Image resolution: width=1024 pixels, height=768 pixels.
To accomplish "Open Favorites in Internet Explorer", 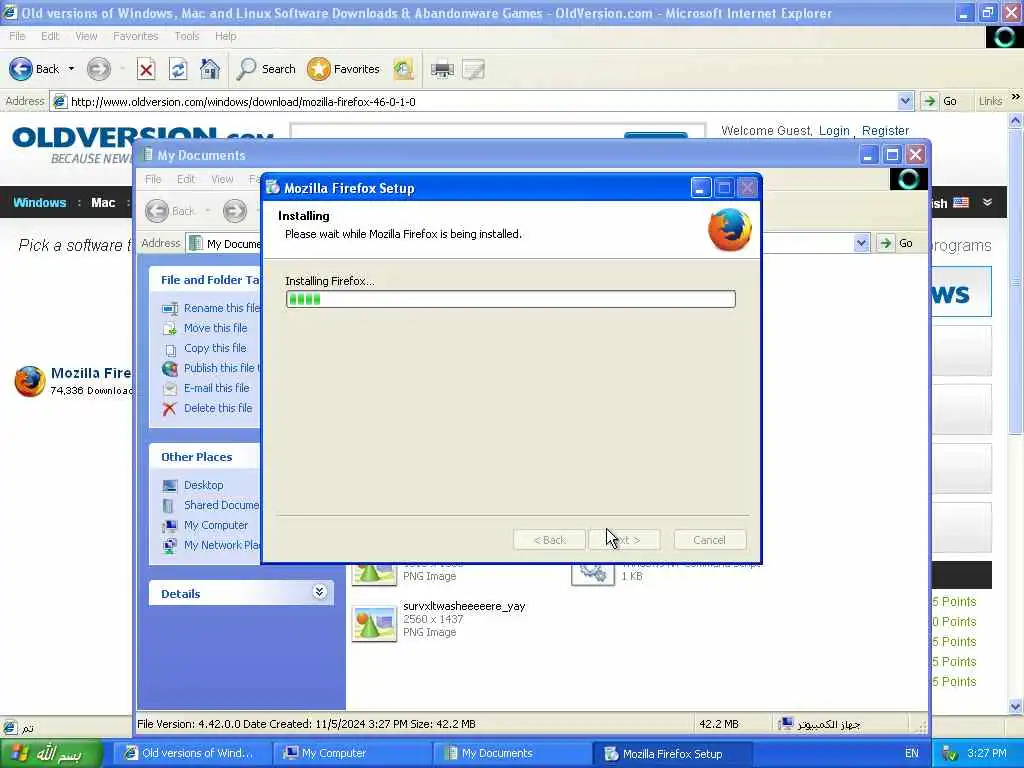I will pyautogui.click(x=344, y=69).
